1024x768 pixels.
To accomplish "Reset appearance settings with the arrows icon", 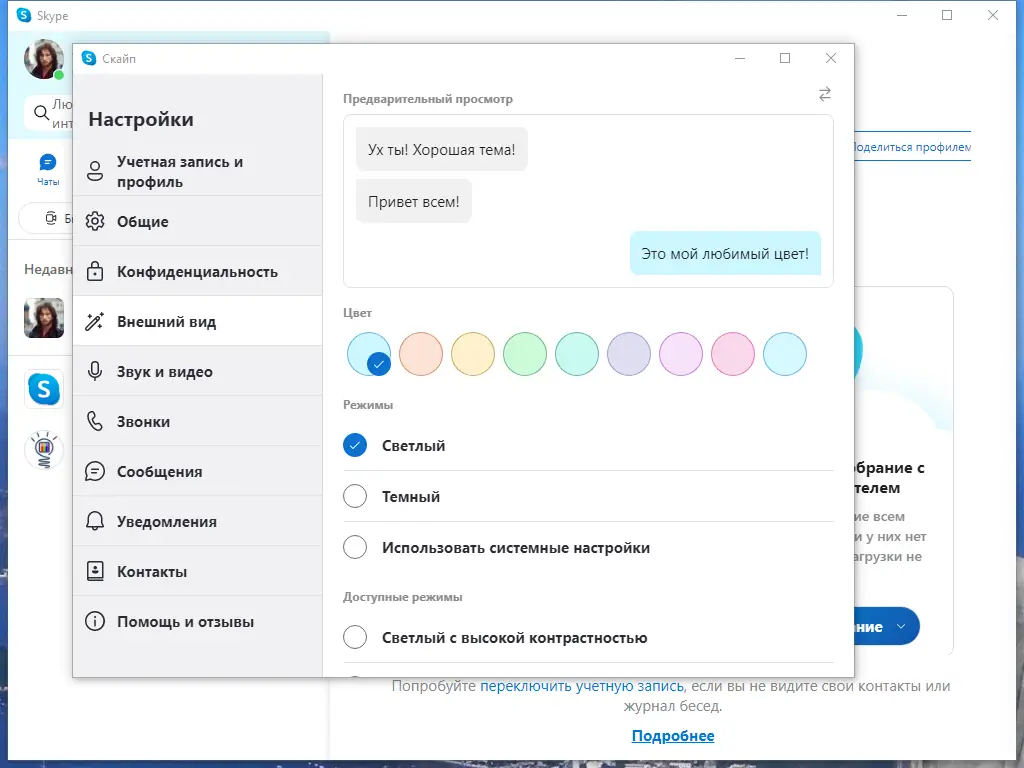I will click(824, 94).
